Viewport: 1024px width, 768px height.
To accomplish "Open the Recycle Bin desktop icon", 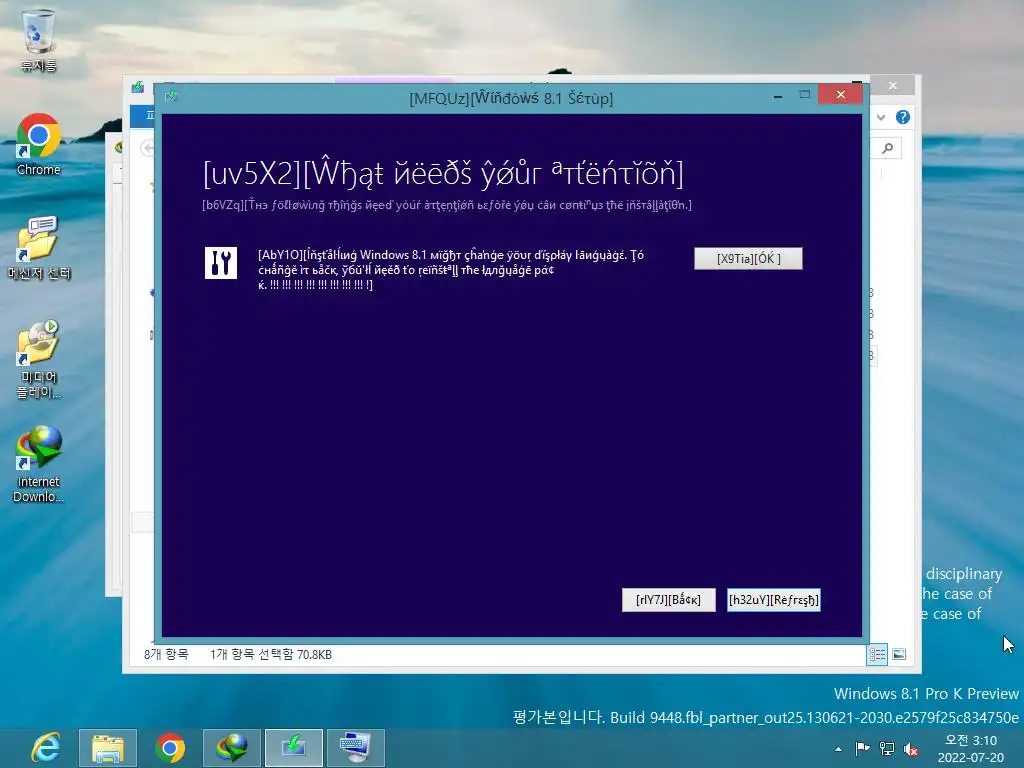I will pos(39,39).
